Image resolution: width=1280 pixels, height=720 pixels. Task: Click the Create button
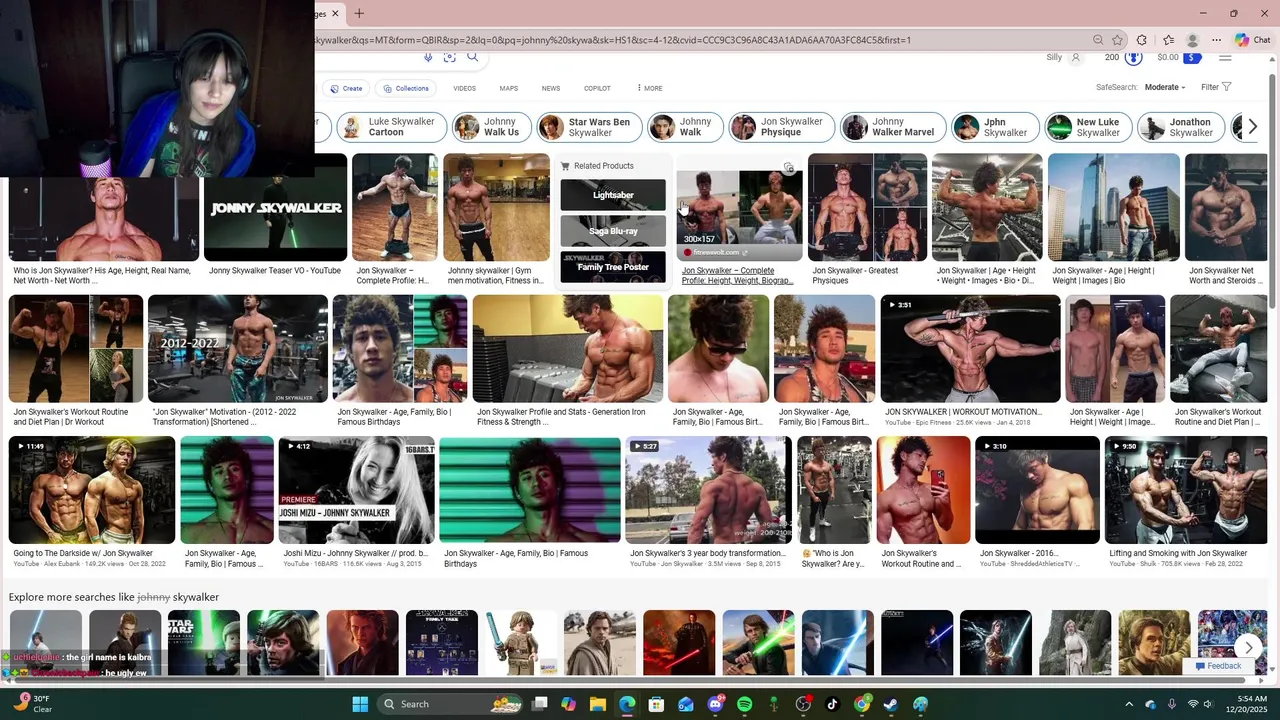[x=346, y=88]
